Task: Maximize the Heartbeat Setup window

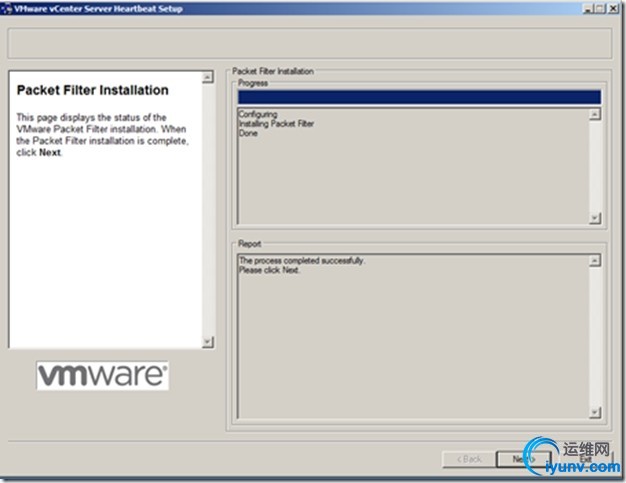Action: point(600,8)
